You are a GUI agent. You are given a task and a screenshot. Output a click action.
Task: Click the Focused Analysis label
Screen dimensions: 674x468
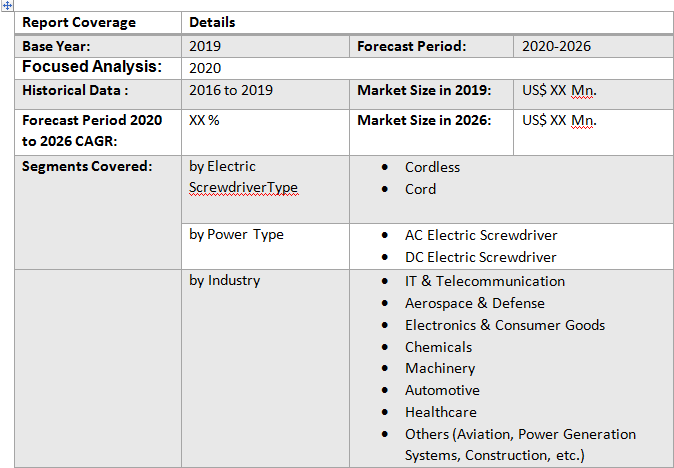pyautogui.click(x=91, y=67)
